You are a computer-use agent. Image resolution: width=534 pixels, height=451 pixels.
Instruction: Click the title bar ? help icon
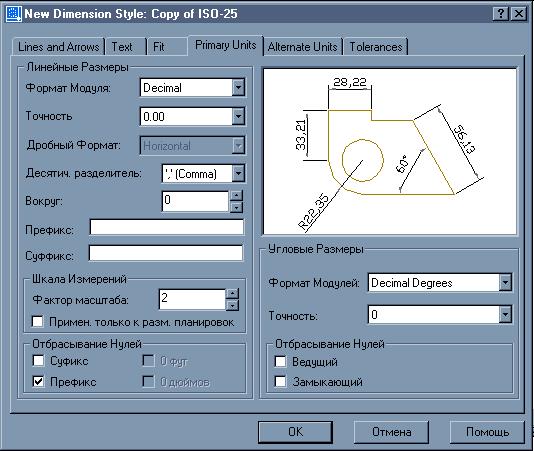point(501,14)
